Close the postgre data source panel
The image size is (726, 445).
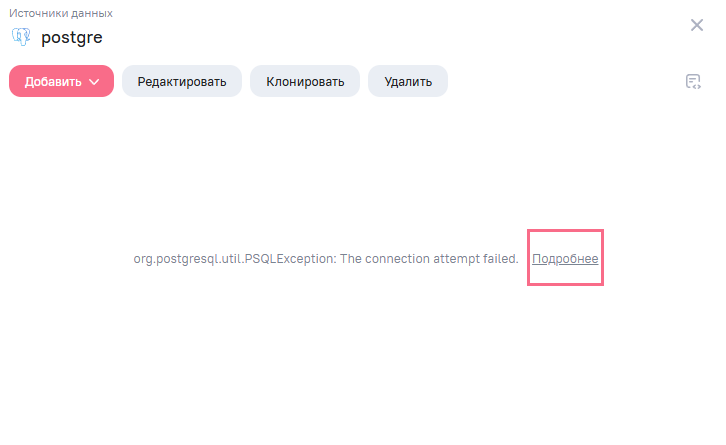point(697,25)
